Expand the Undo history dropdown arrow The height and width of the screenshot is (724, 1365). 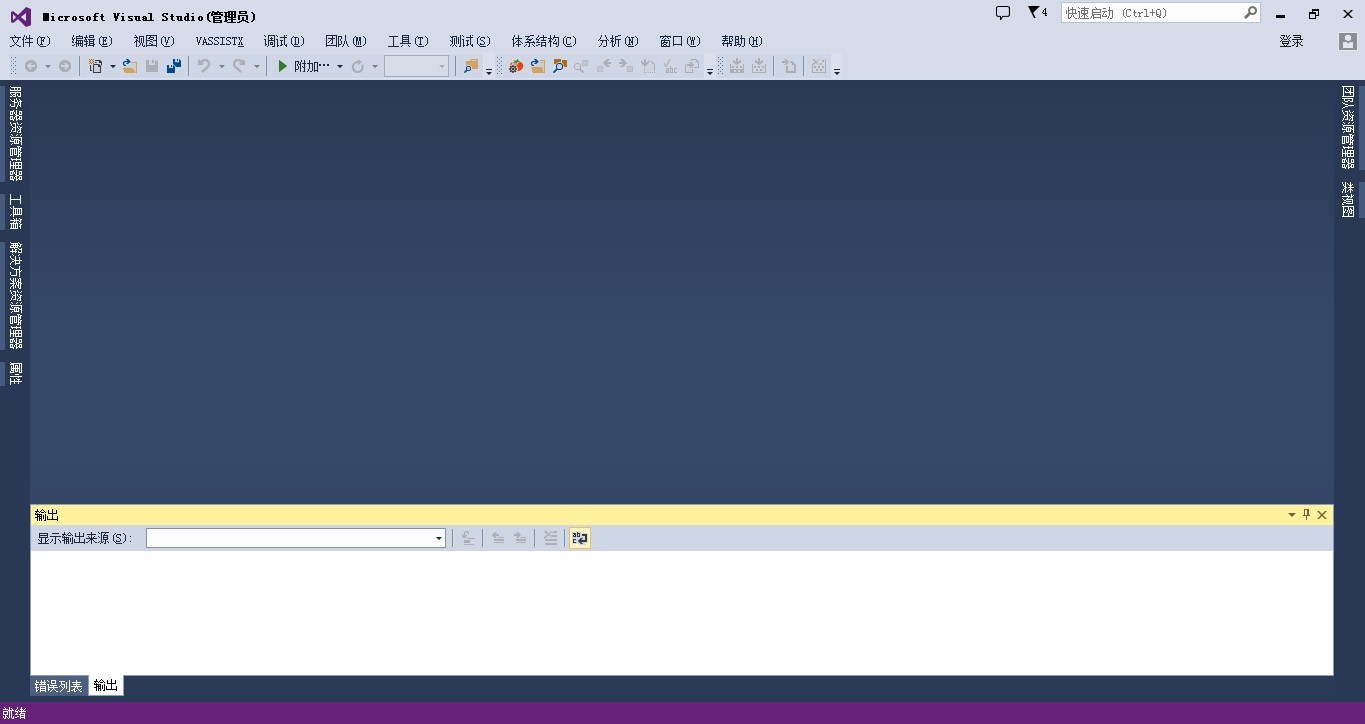coord(221,66)
